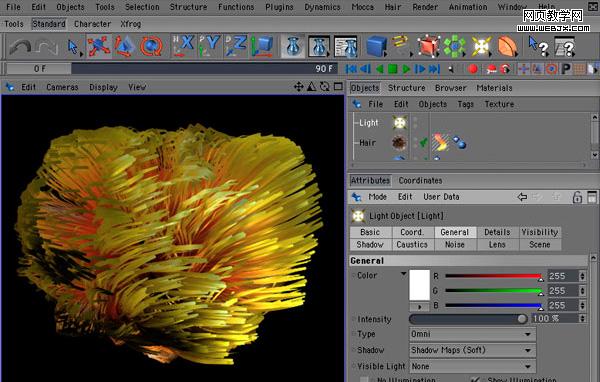Open the green Array modeling objects icon
The width and height of the screenshot is (600, 382).
pyautogui.click(x=455, y=46)
